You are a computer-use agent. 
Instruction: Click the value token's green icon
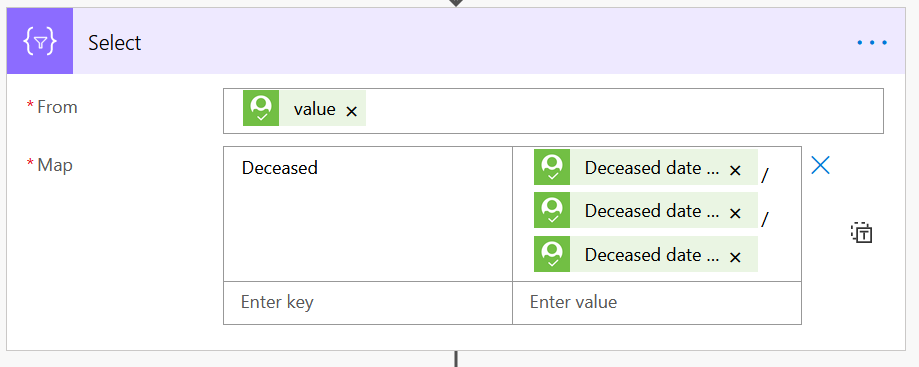(x=261, y=108)
